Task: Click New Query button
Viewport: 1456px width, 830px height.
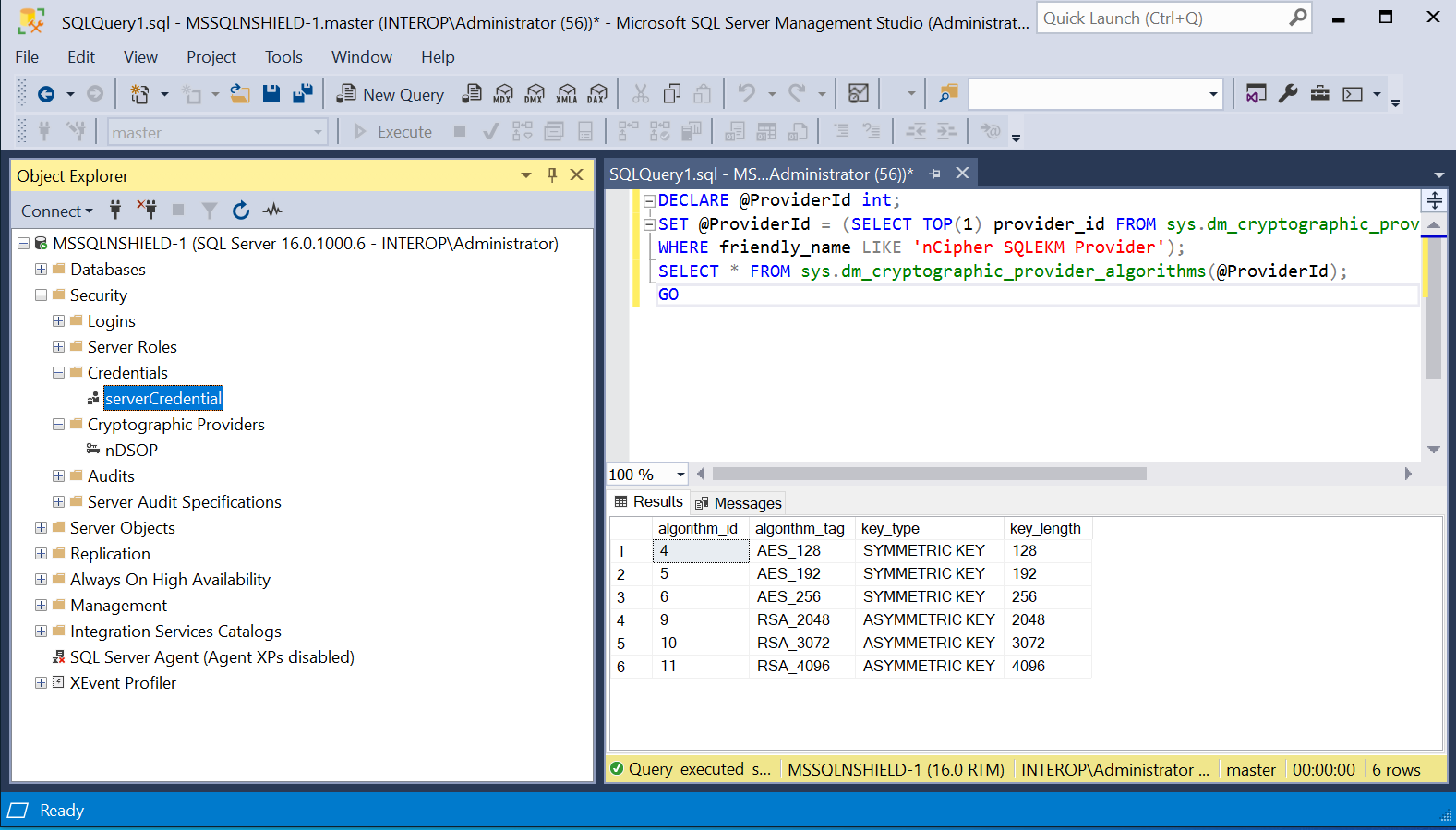Action: [391, 94]
